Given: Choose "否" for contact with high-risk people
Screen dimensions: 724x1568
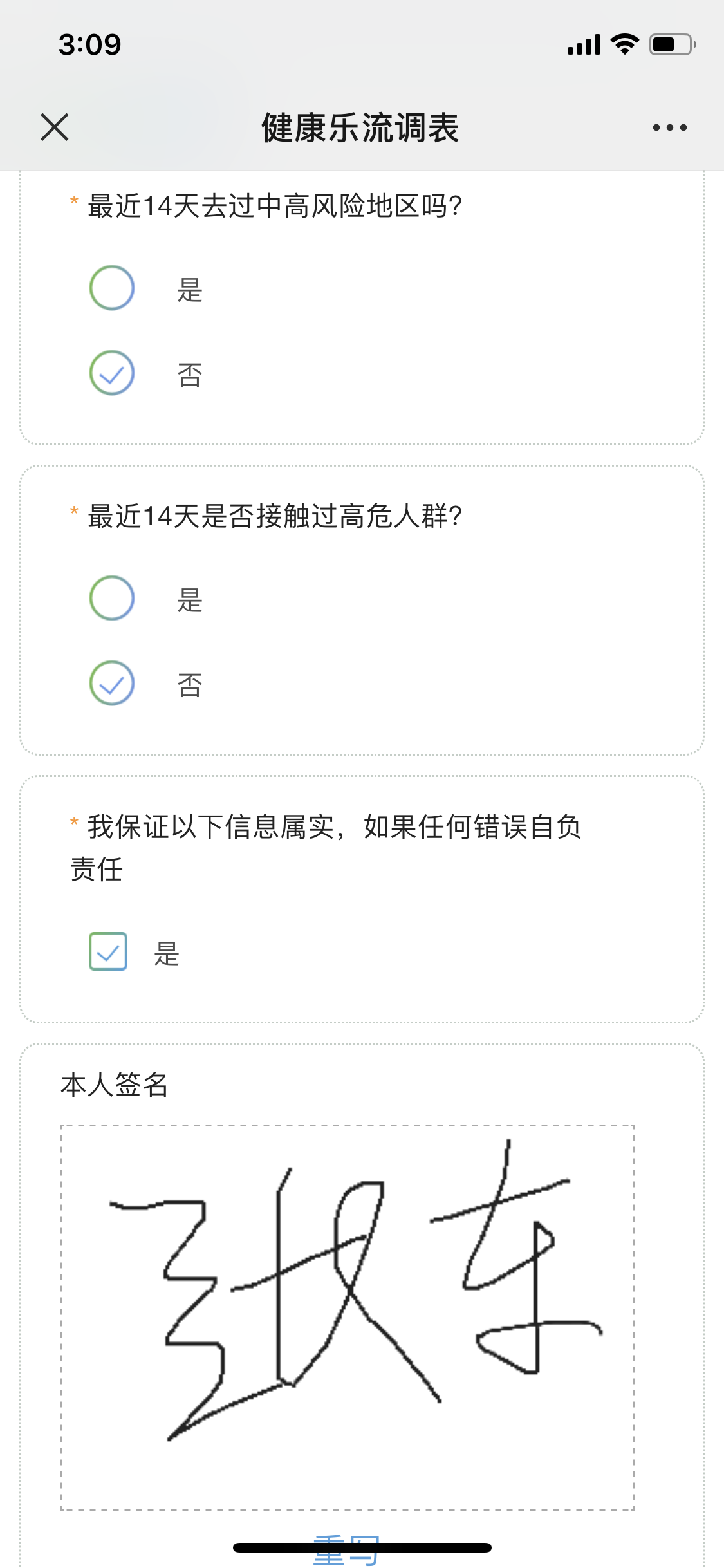Looking at the screenshot, I should [x=112, y=683].
